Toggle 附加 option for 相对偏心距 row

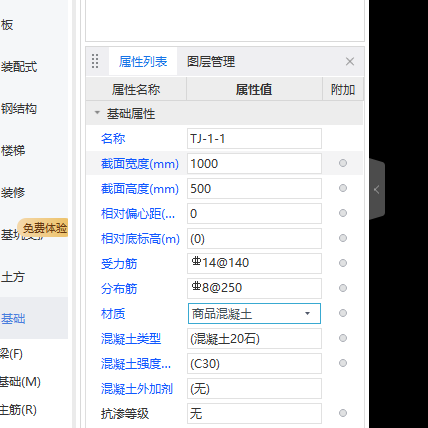pos(343,213)
